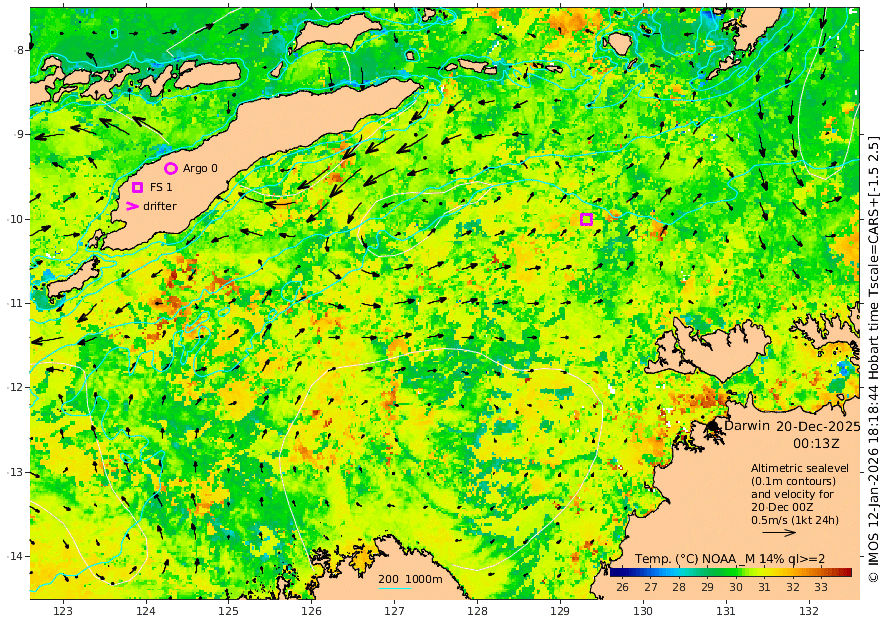Click the cyan depth contour sample line
880x630 pixels.
[x=395, y=588]
